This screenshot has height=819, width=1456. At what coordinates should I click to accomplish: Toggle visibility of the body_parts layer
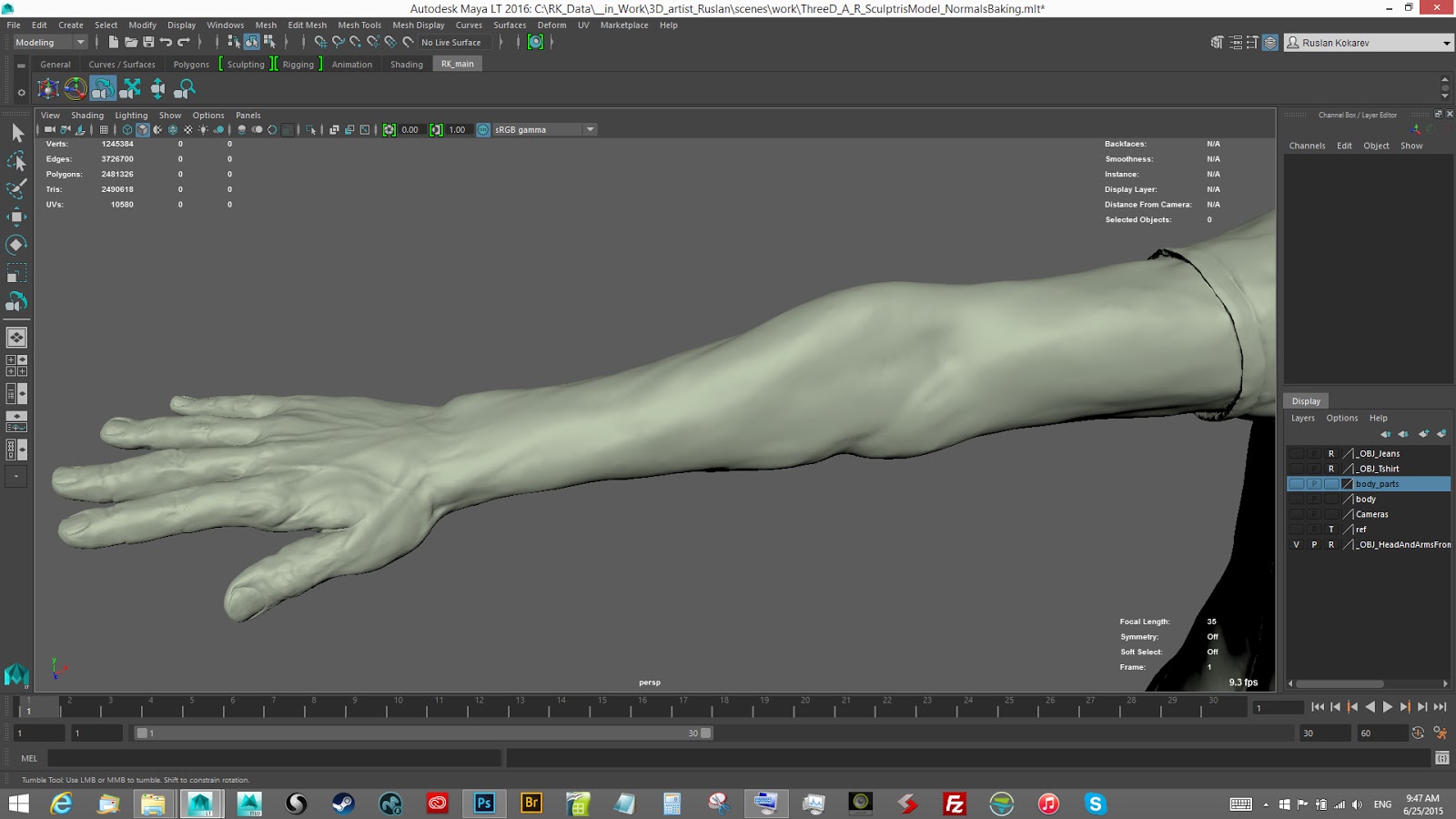(x=1296, y=484)
